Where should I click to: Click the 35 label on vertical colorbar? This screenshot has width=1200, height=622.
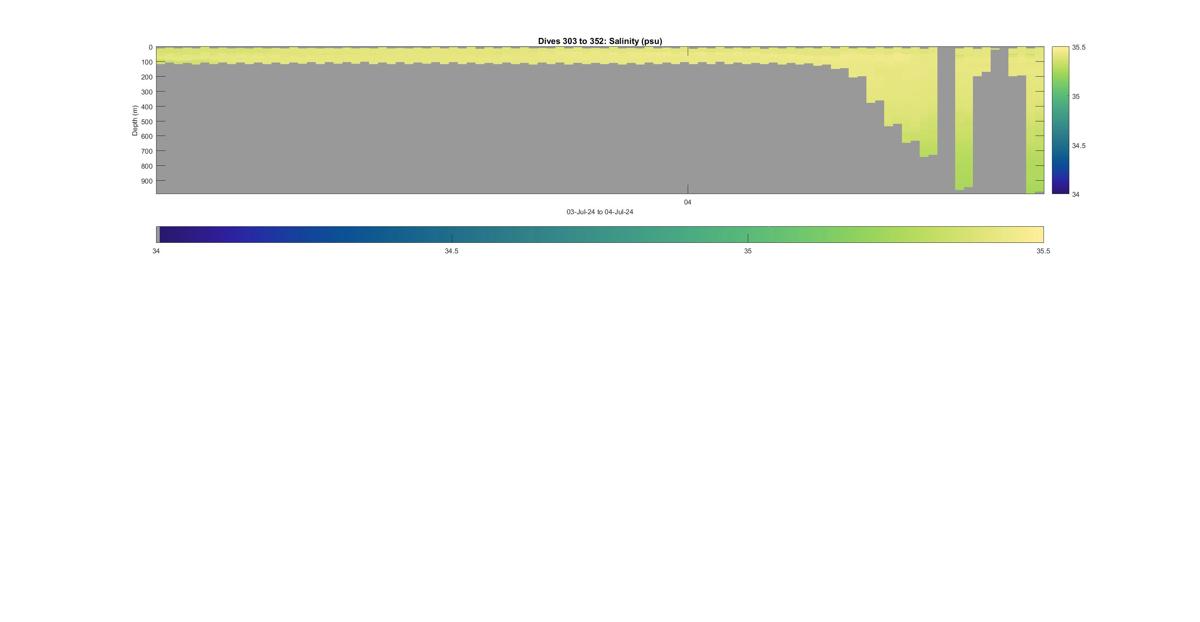click(1076, 96)
